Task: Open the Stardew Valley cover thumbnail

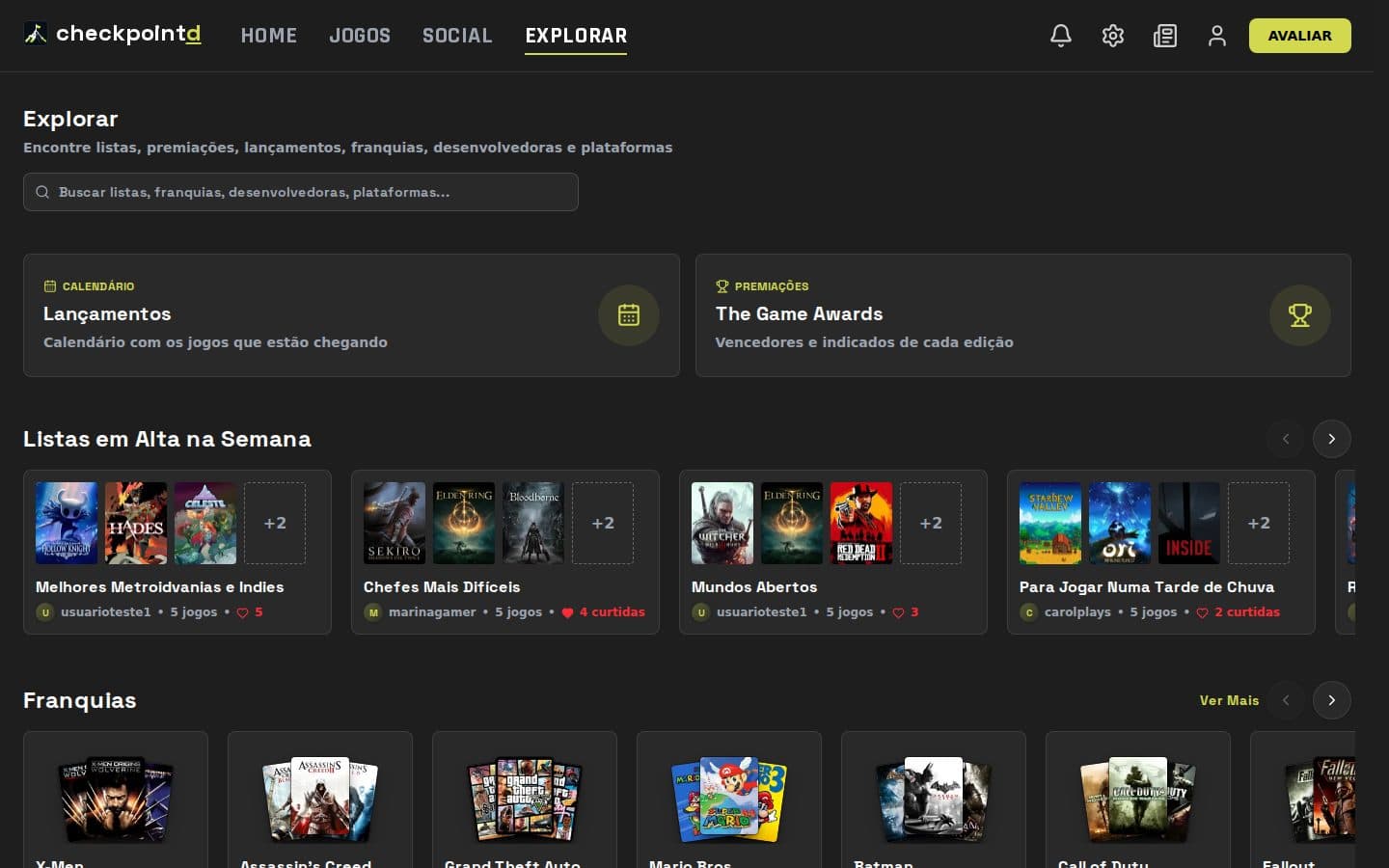Action: [1050, 523]
